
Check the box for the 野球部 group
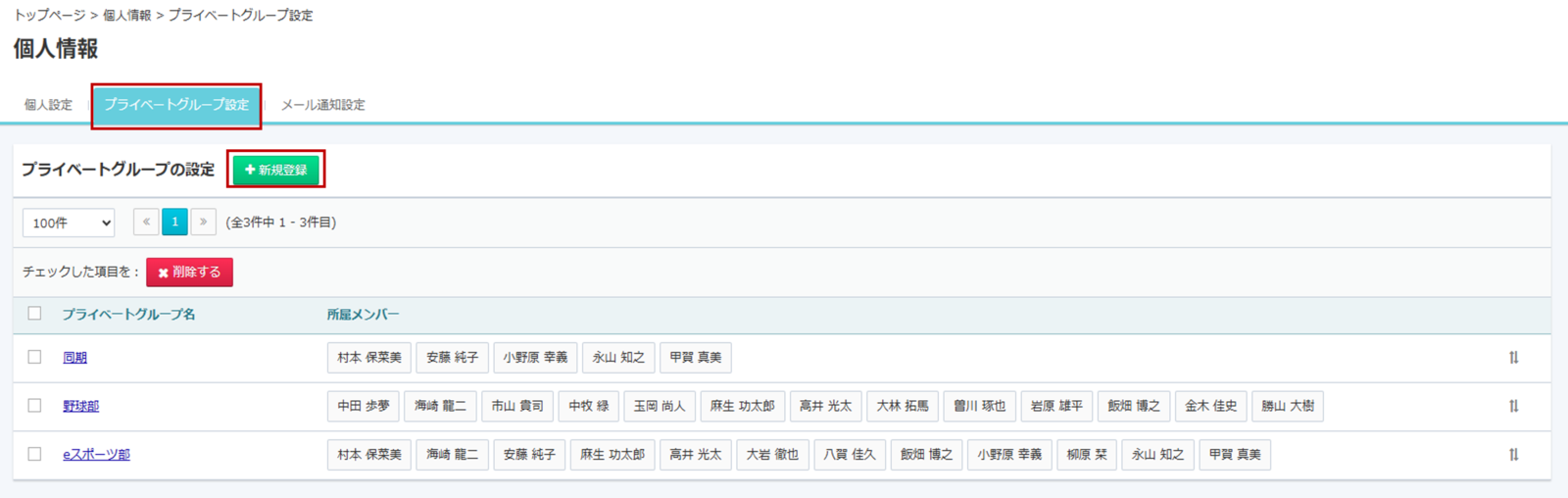tap(34, 406)
